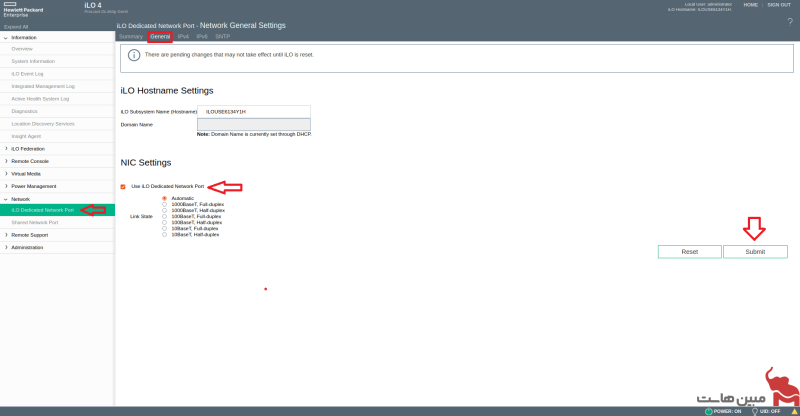Expand the Administration section

pyautogui.click(x=6, y=248)
